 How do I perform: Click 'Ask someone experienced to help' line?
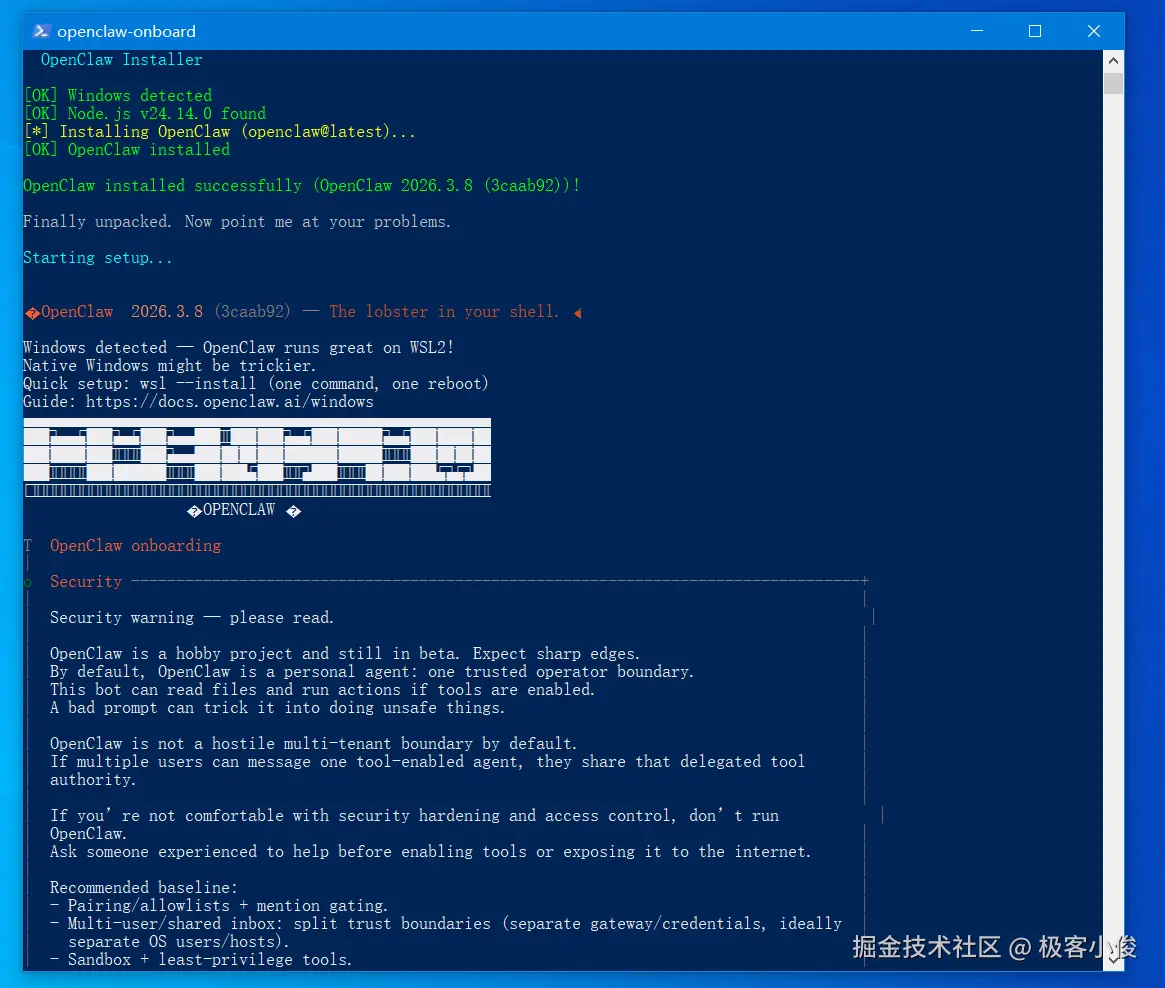[430, 852]
